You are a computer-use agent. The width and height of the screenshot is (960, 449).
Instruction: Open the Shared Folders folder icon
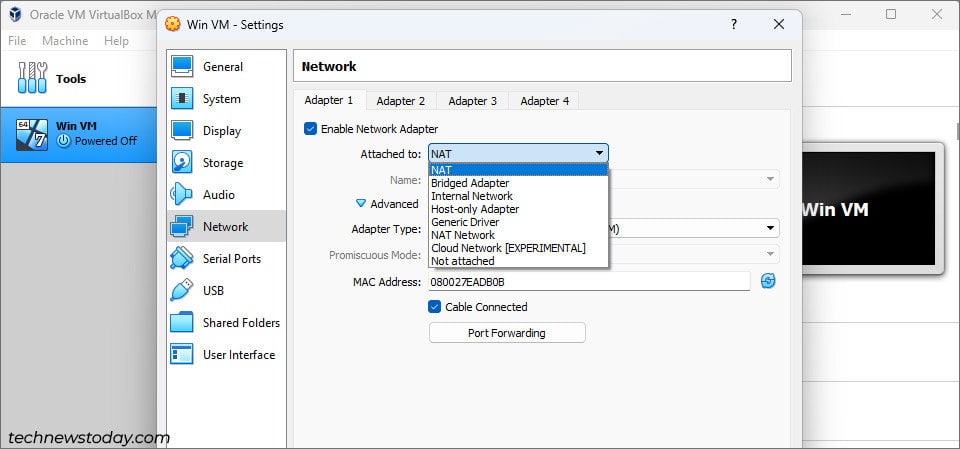[182, 322]
